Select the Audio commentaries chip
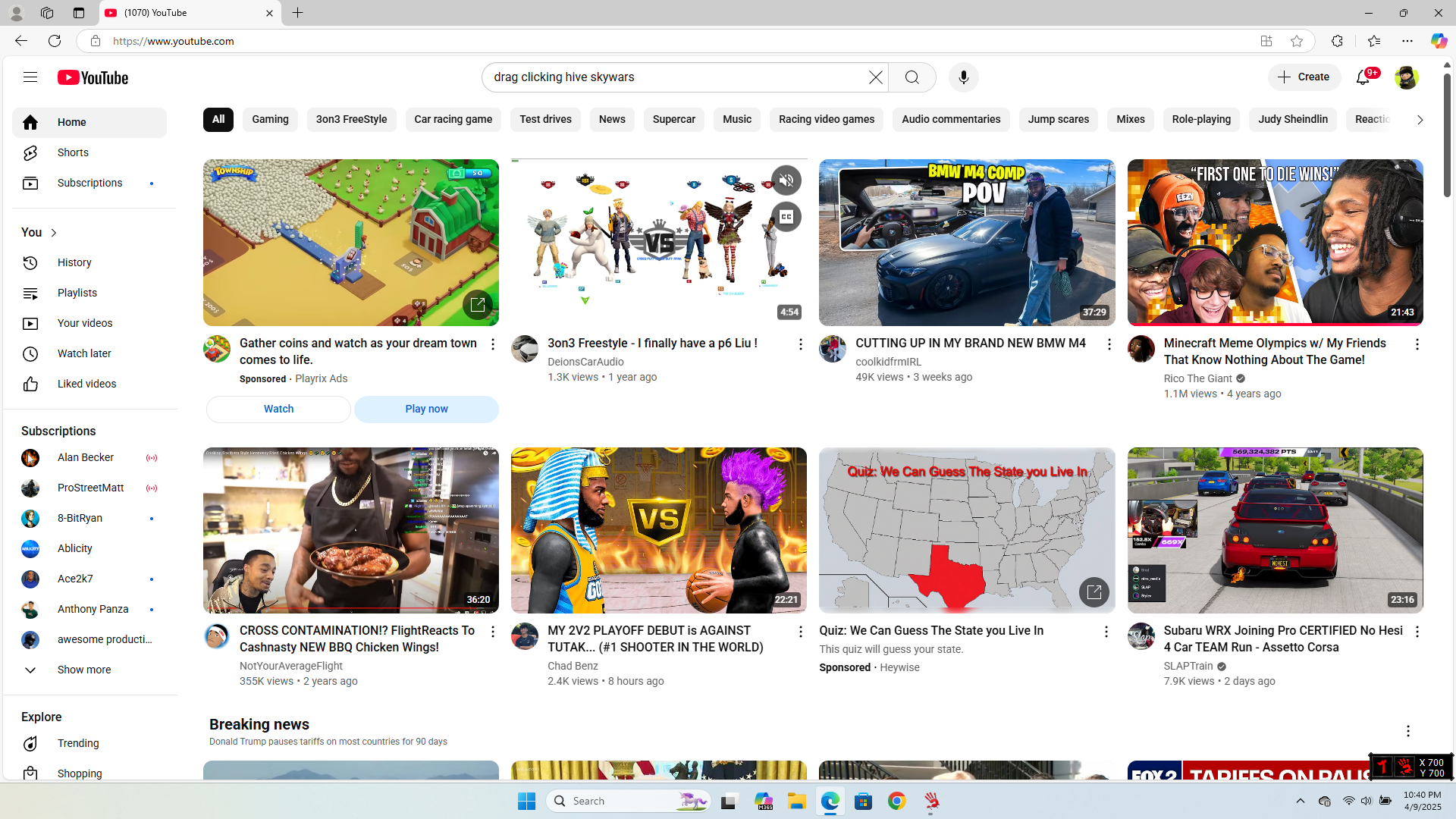Viewport: 1456px width, 819px height. tap(951, 119)
